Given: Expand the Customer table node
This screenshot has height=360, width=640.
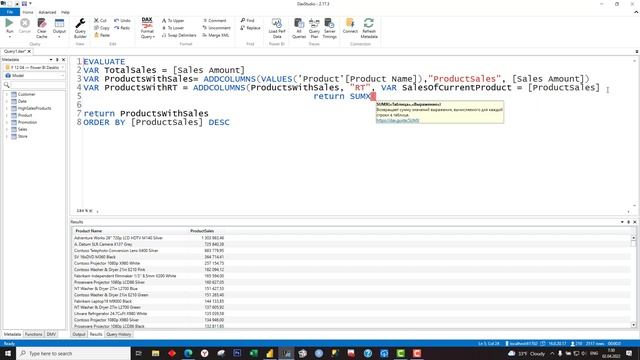Looking at the screenshot, I should (7, 94).
